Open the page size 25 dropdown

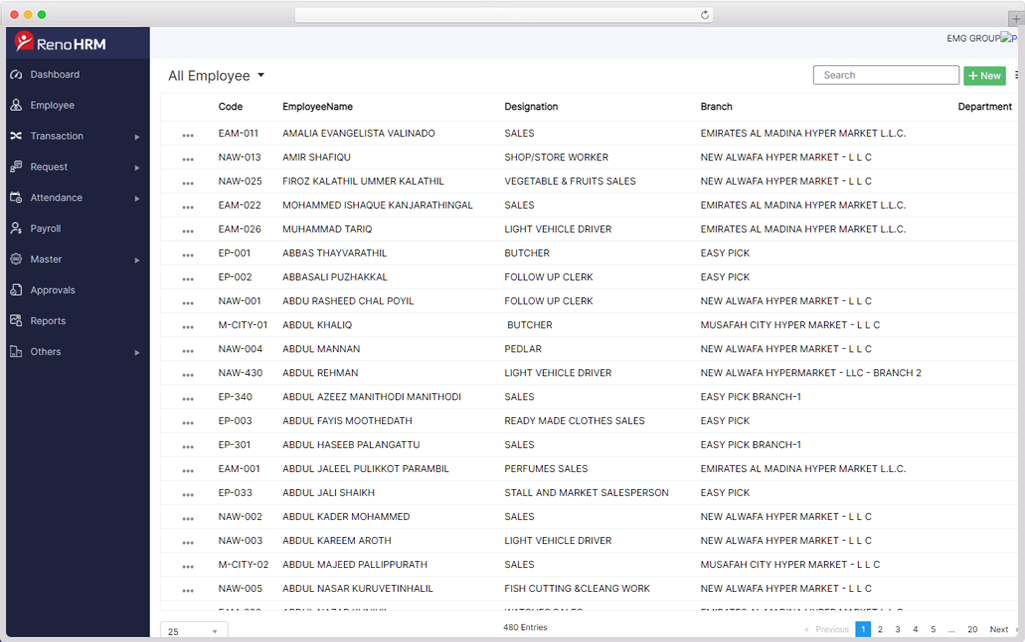[194, 631]
